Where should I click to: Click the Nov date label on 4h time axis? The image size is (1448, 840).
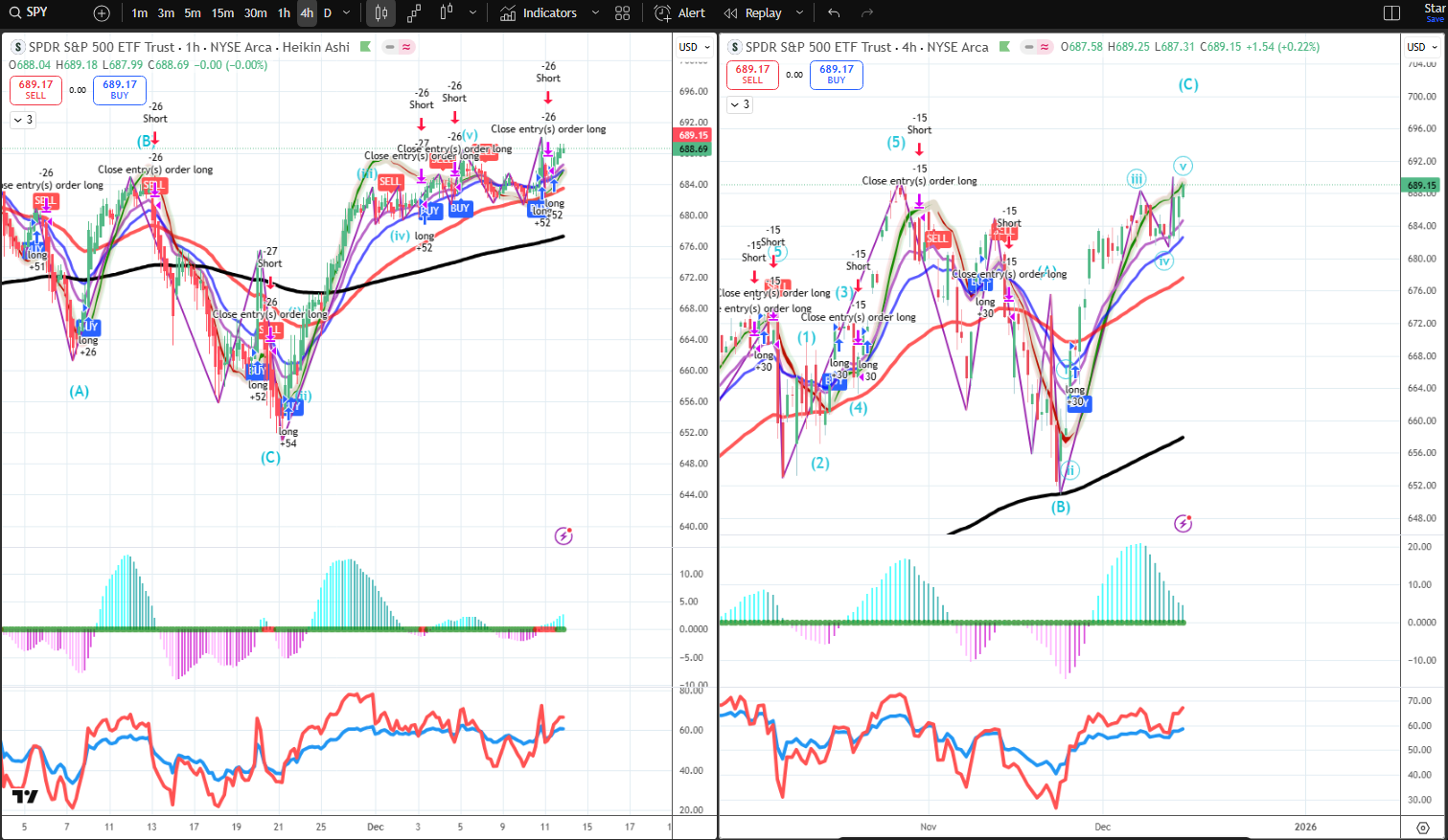click(x=928, y=827)
